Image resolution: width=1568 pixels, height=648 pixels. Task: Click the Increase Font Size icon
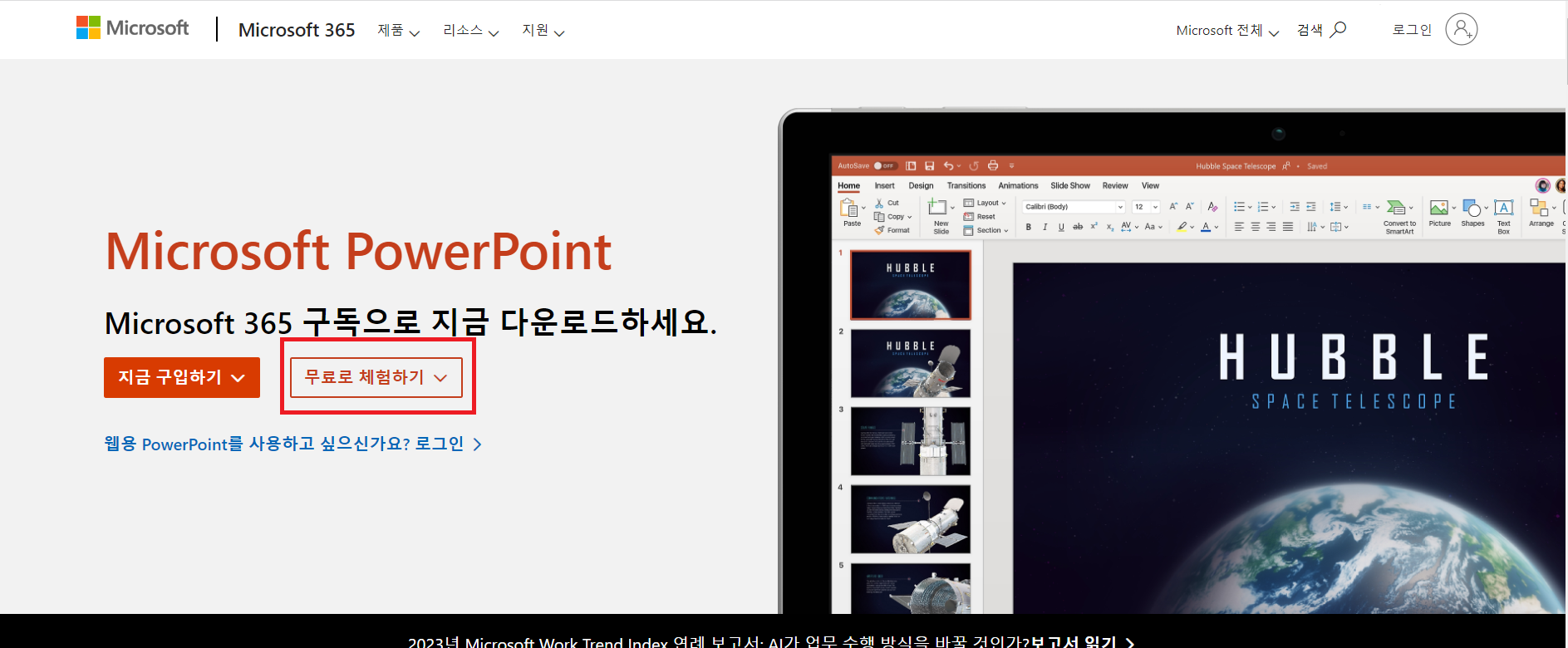[x=1173, y=206]
